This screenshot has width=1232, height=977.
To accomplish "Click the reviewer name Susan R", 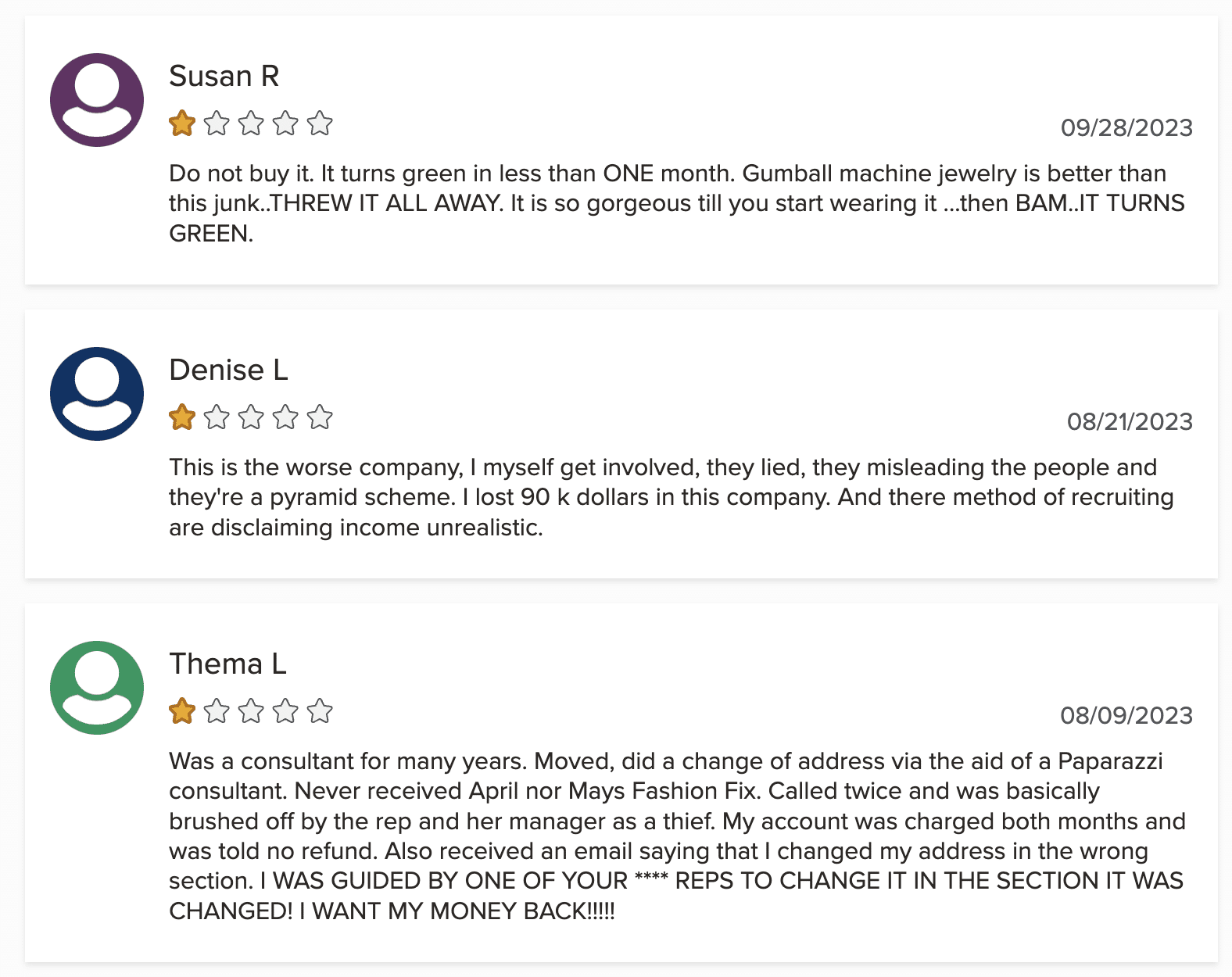I will pyautogui.click(x=224, y=76).
